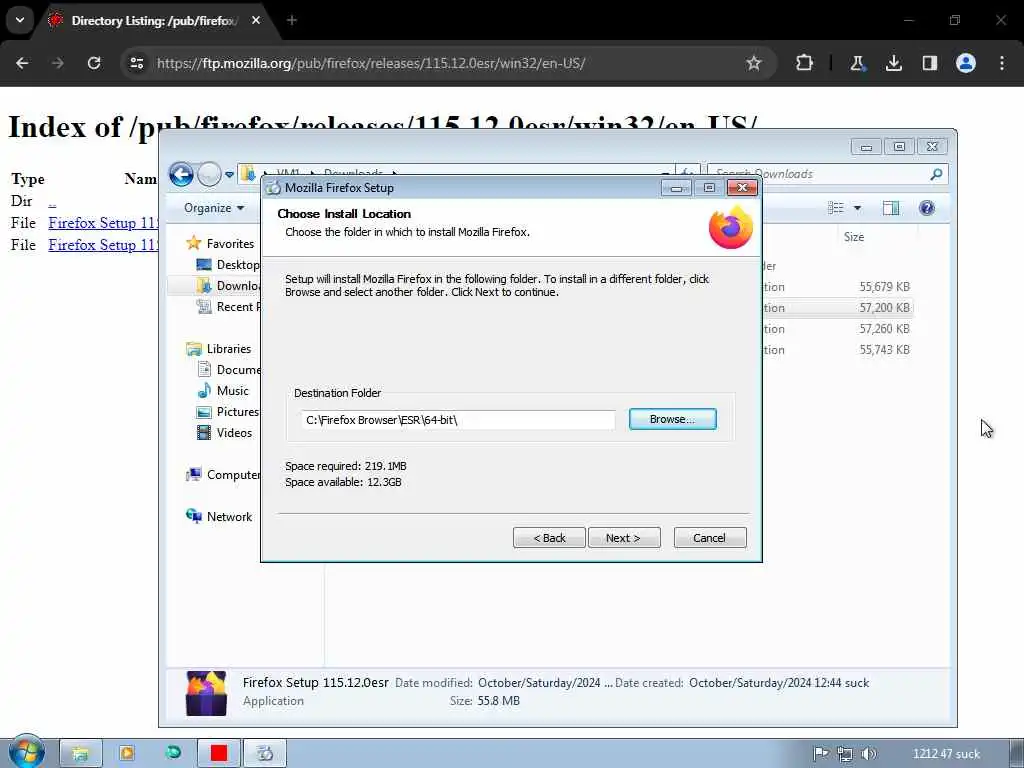Screen dimensions: 1024x768
Task: Select Libraries in Explorer navigation pane
Action: [219, 349]
